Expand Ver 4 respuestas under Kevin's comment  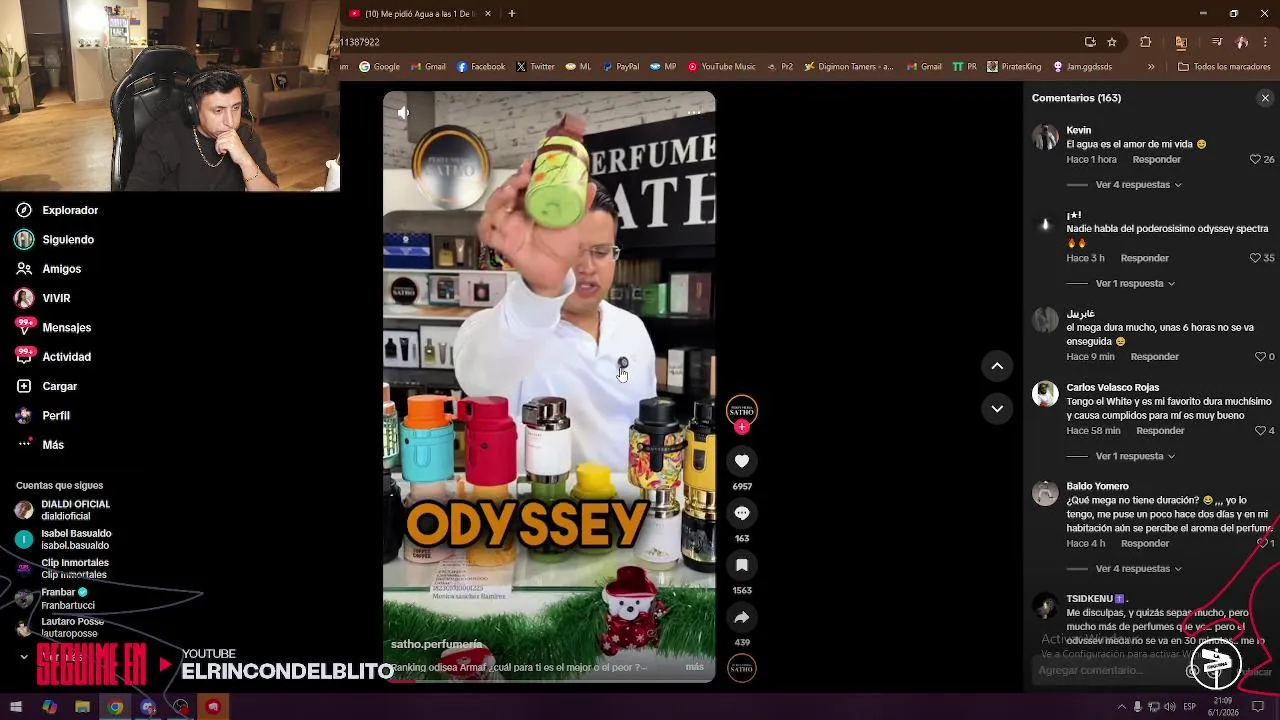(1138, 185)
